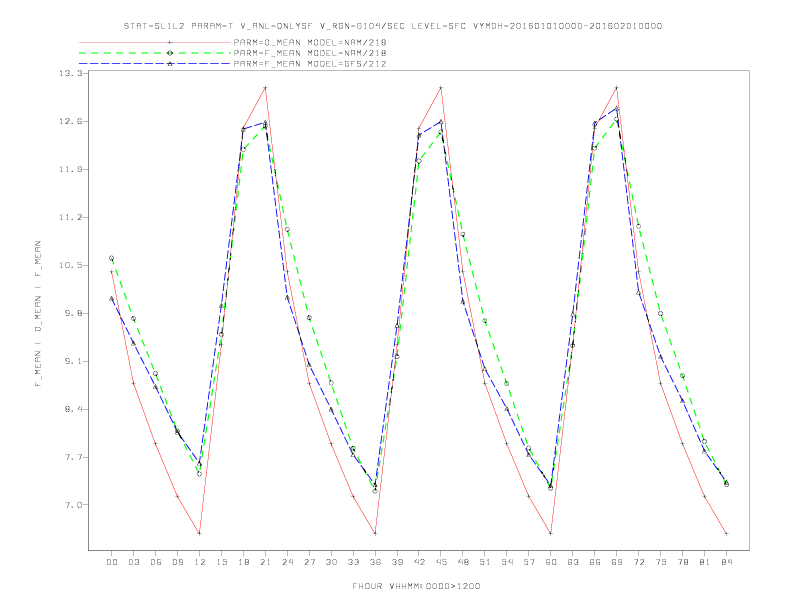
Task: Click y-axis tick label 11.9
Action: tap(71, 170)
